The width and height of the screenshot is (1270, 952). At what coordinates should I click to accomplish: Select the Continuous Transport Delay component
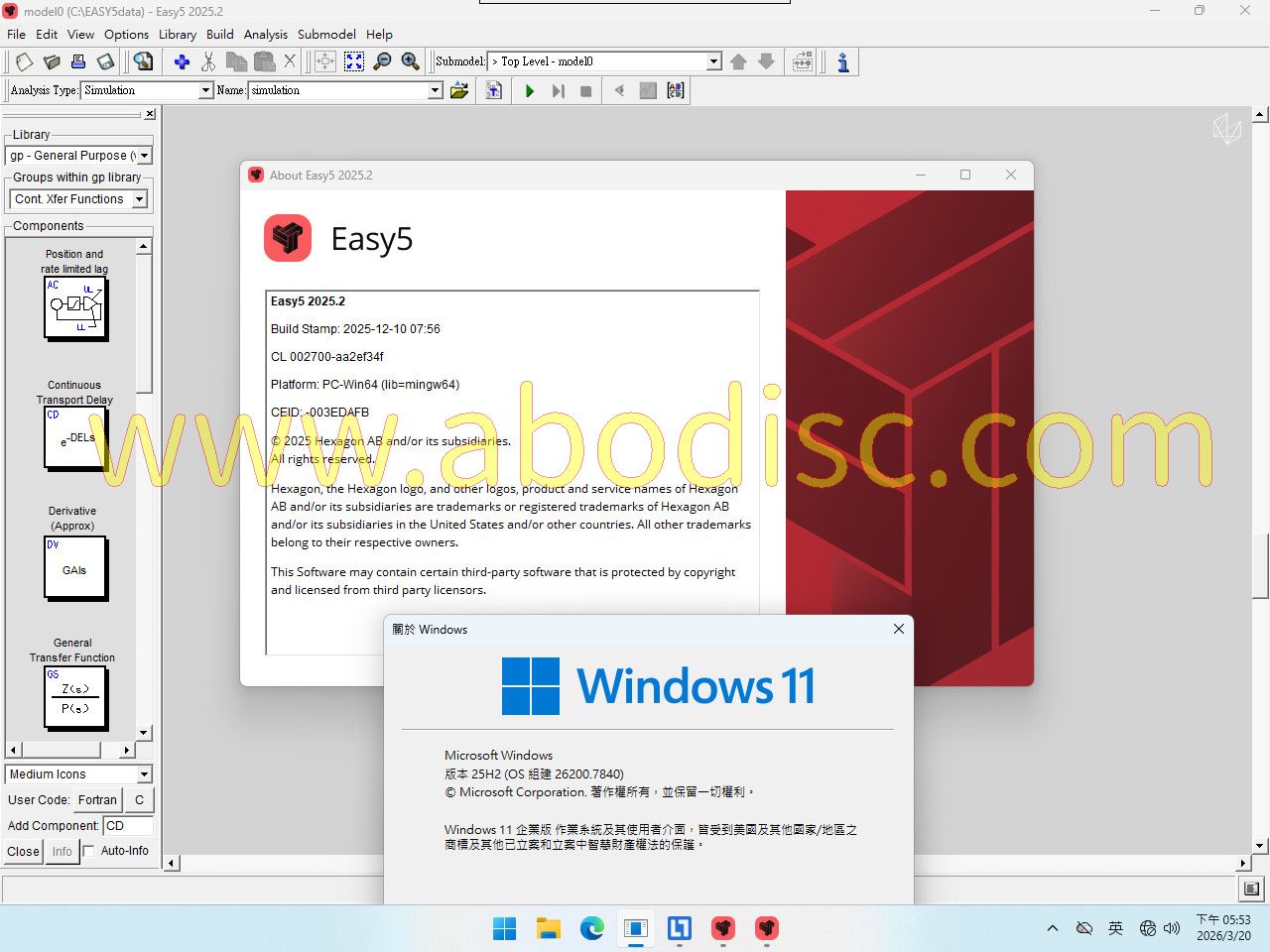74,437
